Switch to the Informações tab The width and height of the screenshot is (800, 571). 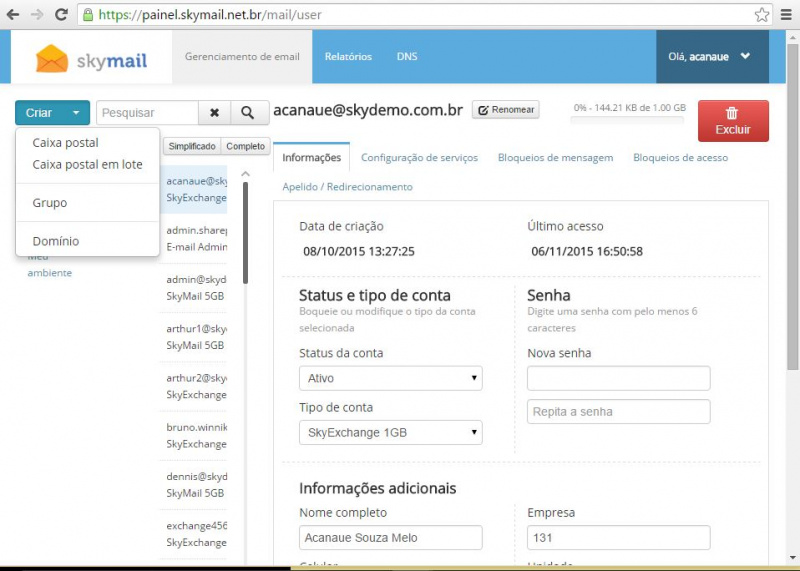pyautogui.click(x=312, y=158)
